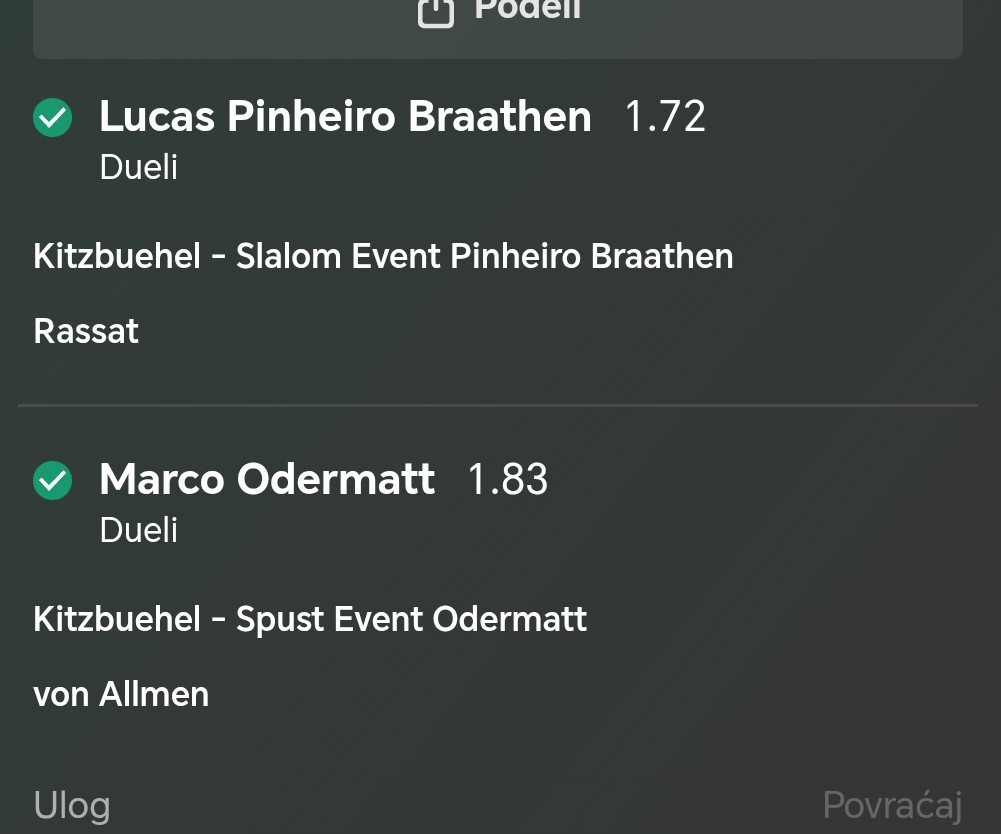Tap green checkmark next to Marco Odermatt
This screenshot has width=1001, height=834.
click(x=52, y=480)
